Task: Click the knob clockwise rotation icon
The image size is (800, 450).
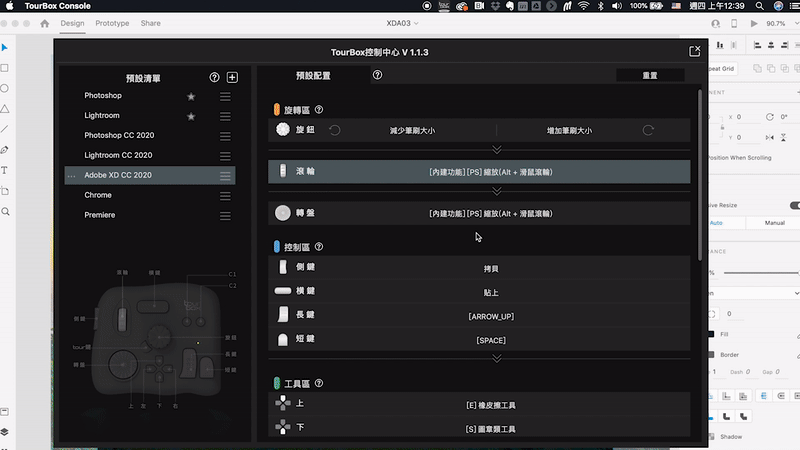Action: [648, 130]
